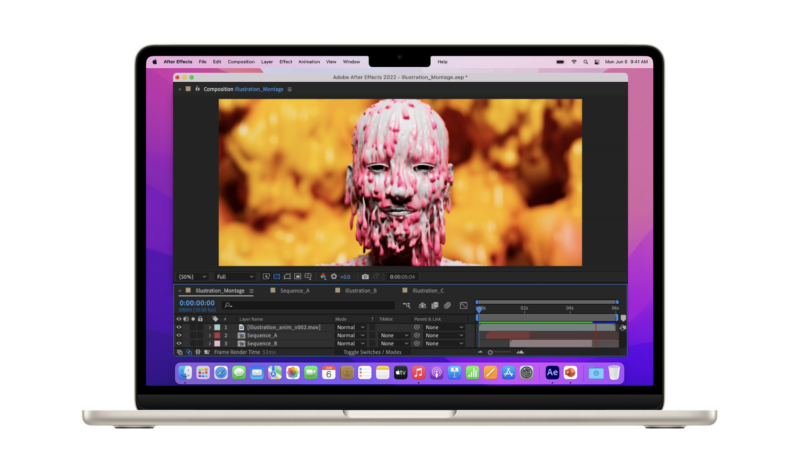Switch to the Illustration_C timeline tab
The image size is (800, 467).
428,291
